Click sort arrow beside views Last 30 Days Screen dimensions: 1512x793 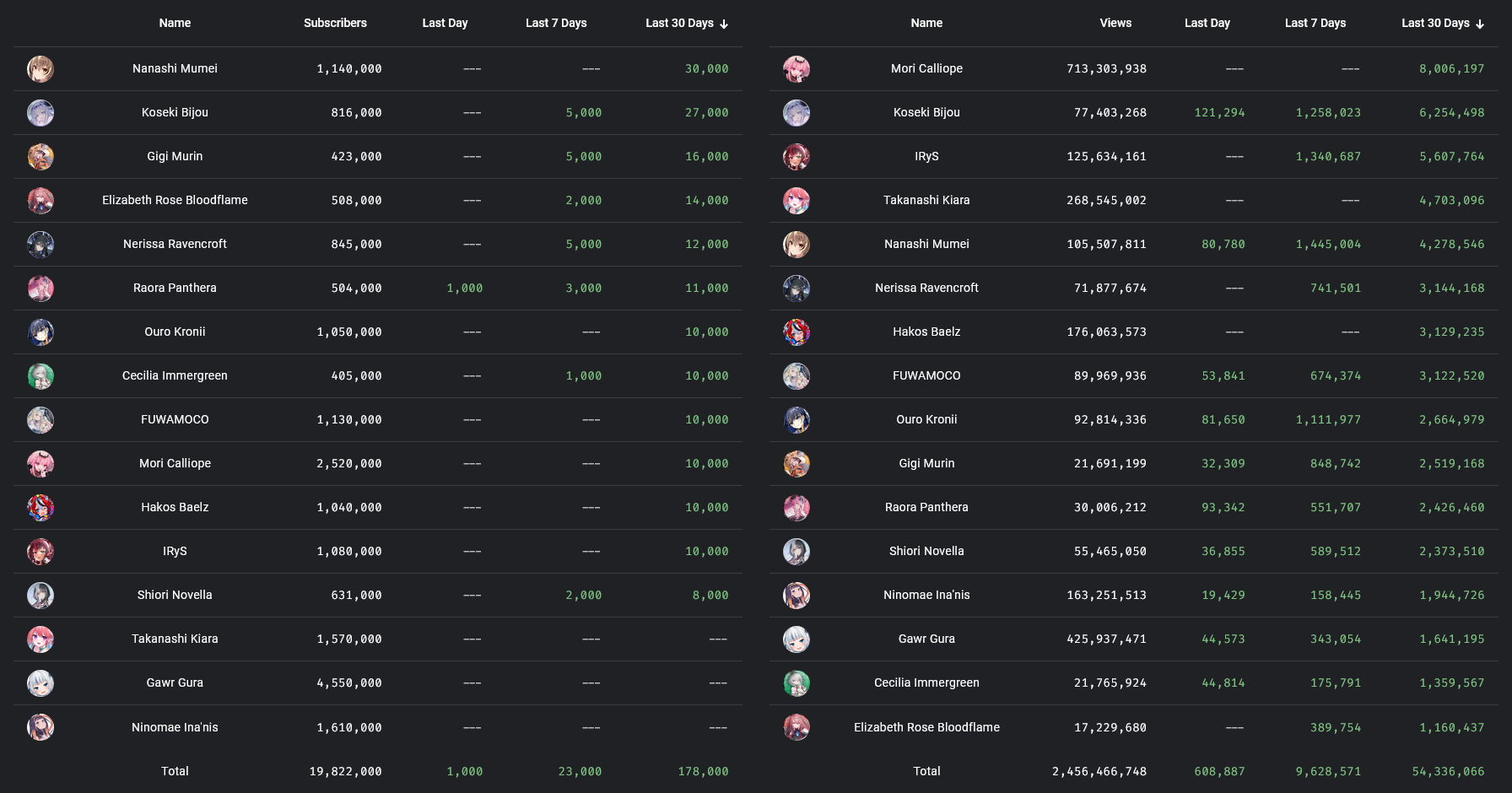pos(1480,24)
